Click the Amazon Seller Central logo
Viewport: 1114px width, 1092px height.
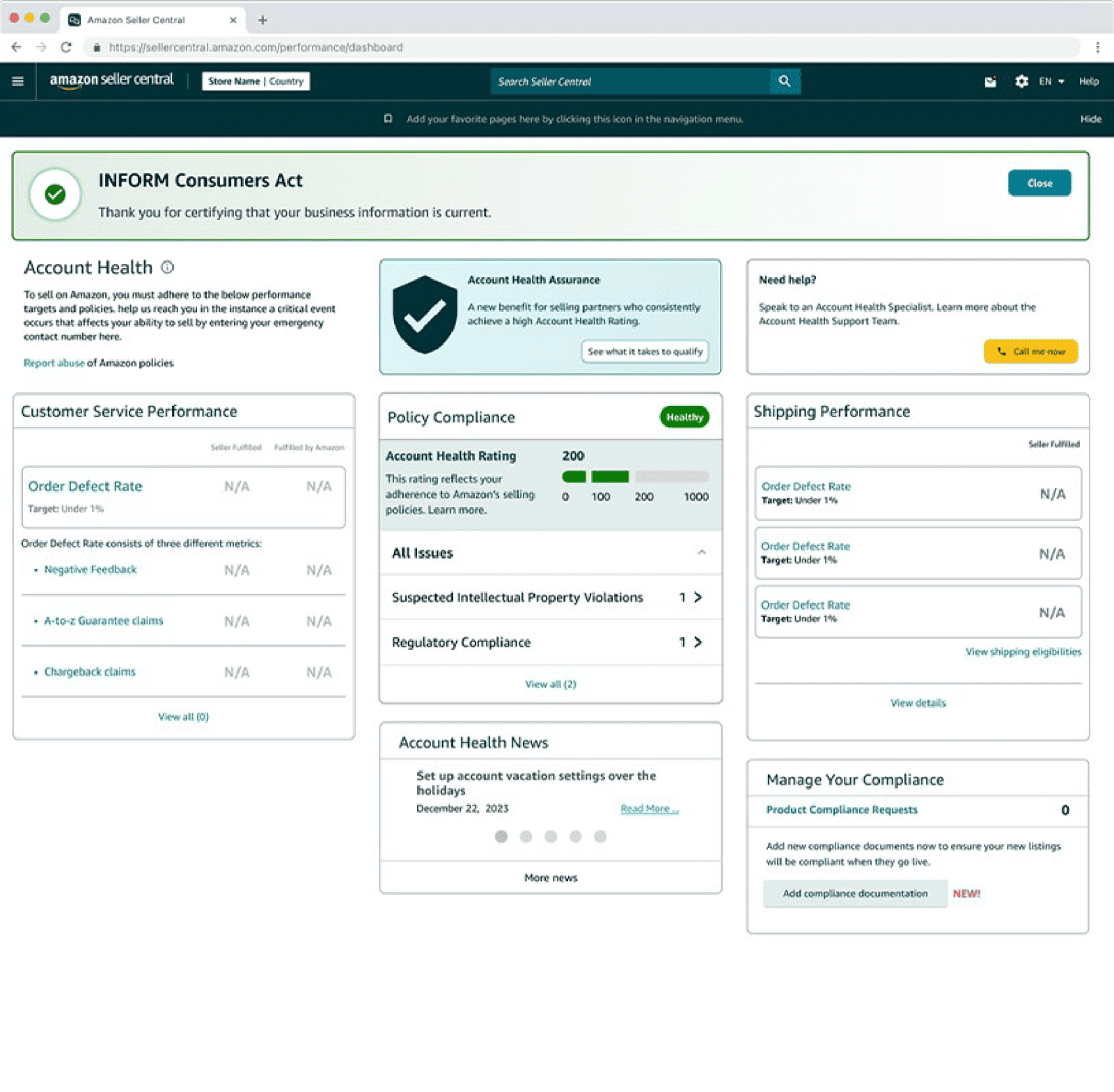(111, 80)
